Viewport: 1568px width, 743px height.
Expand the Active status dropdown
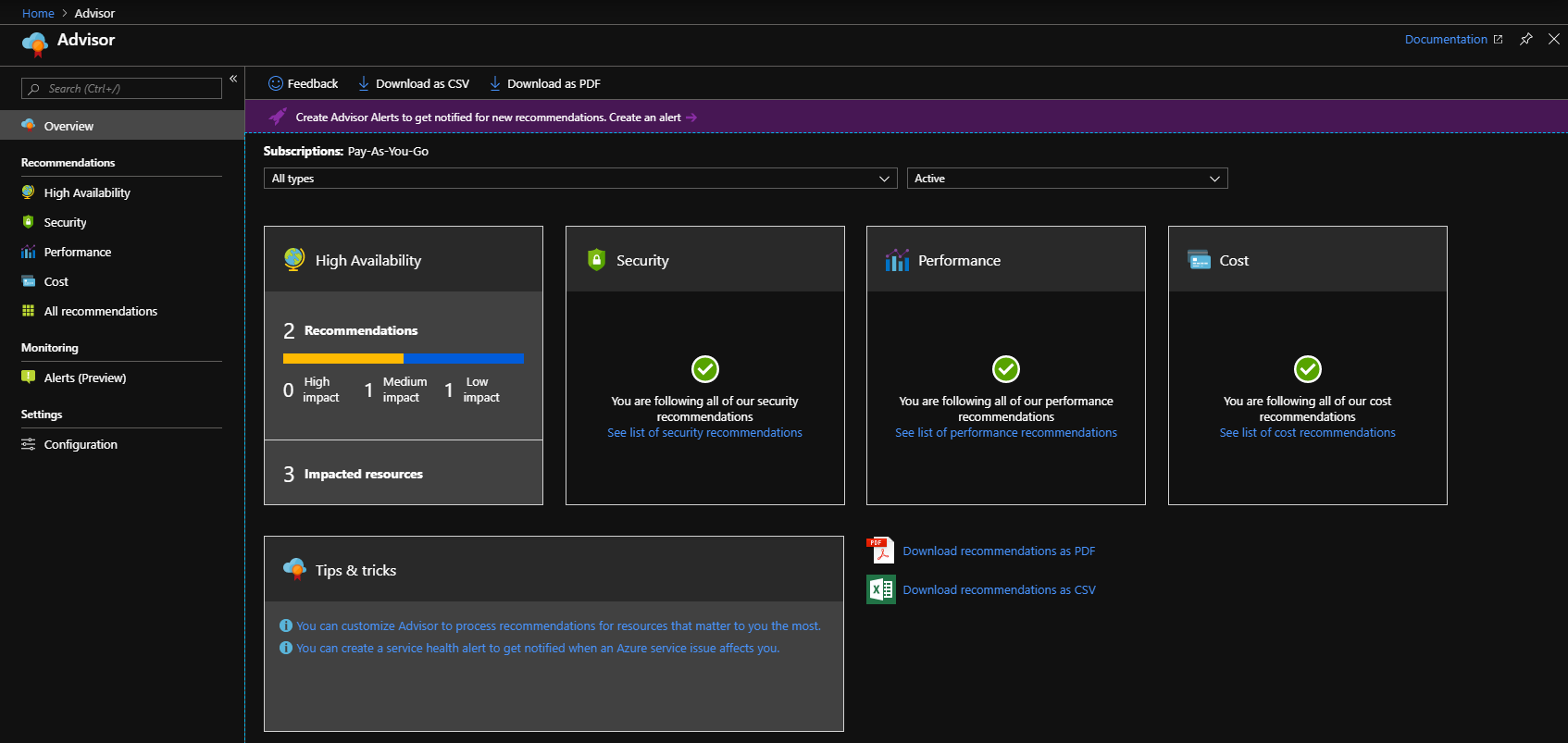(1066, 179)
